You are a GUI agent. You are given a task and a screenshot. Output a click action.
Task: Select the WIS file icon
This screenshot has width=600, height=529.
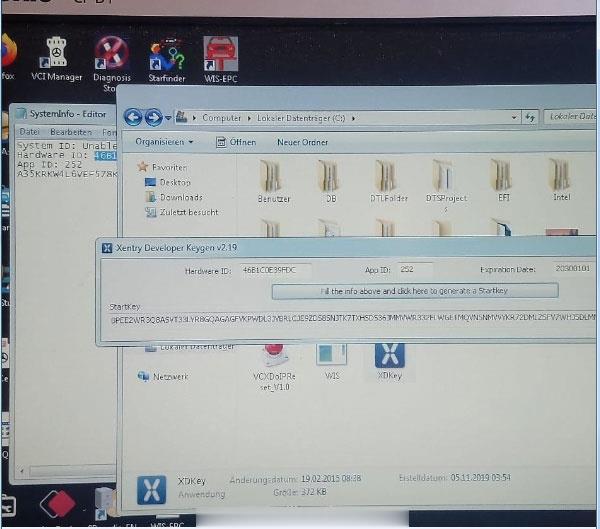[332, 362]
